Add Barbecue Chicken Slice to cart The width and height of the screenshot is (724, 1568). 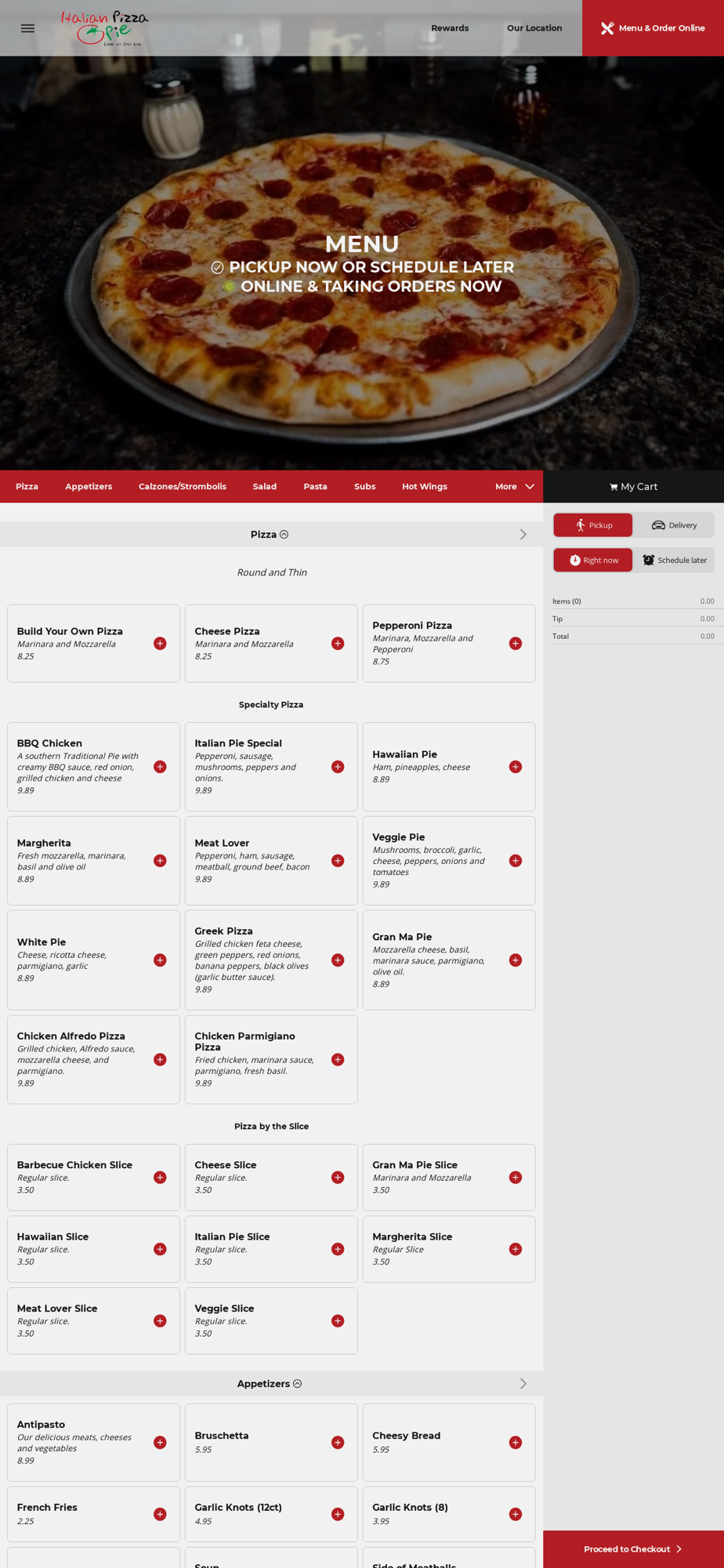click(160, 1178)
